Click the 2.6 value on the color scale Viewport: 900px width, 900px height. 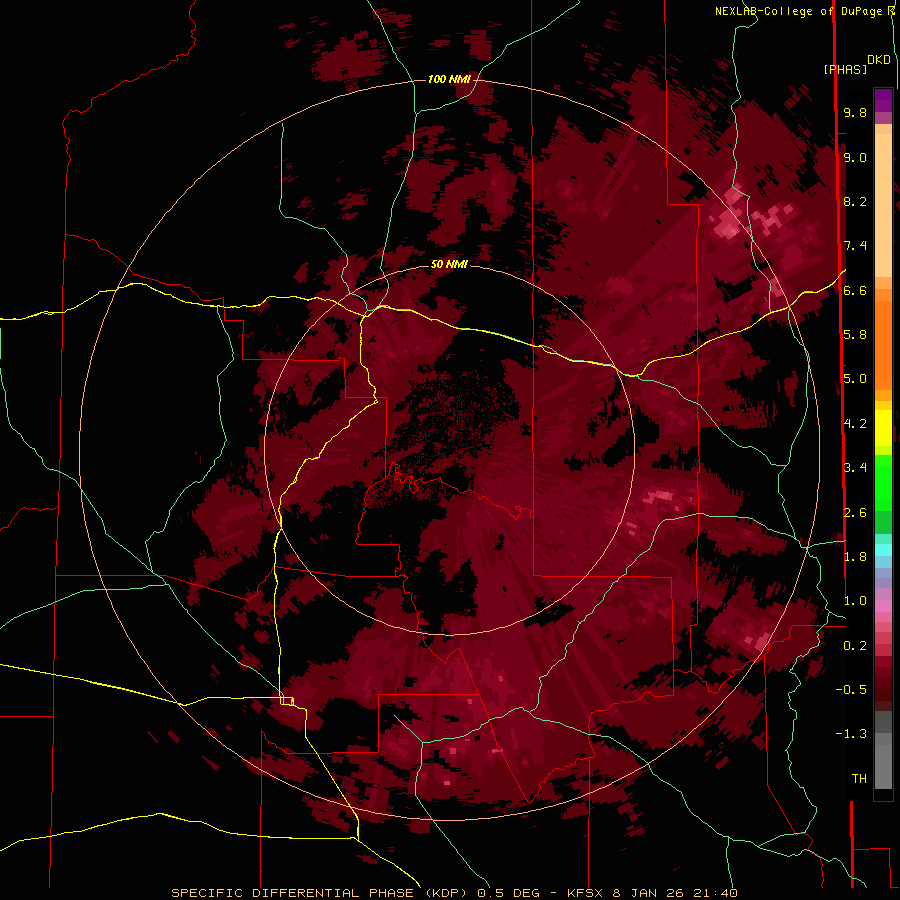coord(855,513)
